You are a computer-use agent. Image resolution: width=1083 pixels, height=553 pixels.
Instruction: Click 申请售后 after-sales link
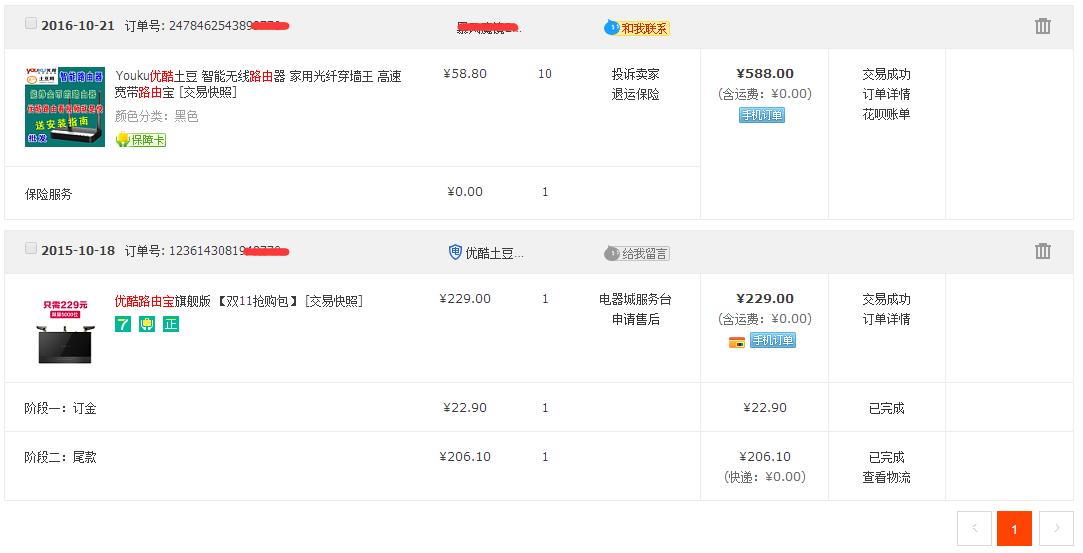click(635, 319)
